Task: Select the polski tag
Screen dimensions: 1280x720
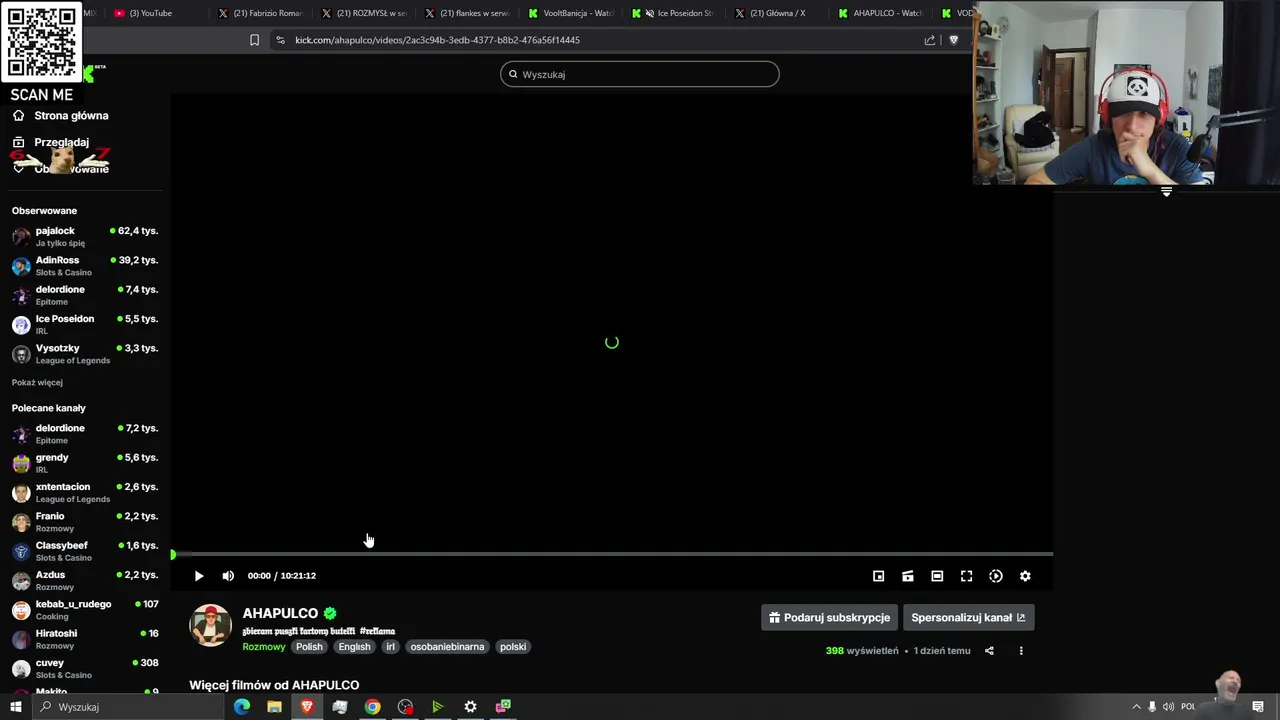Action: click(513, 647)
